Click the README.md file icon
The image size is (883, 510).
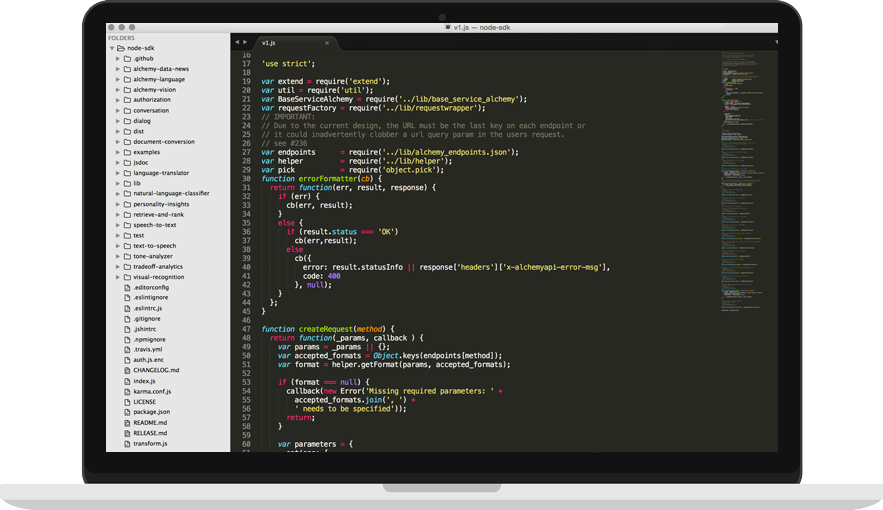[x=127, y=422]
